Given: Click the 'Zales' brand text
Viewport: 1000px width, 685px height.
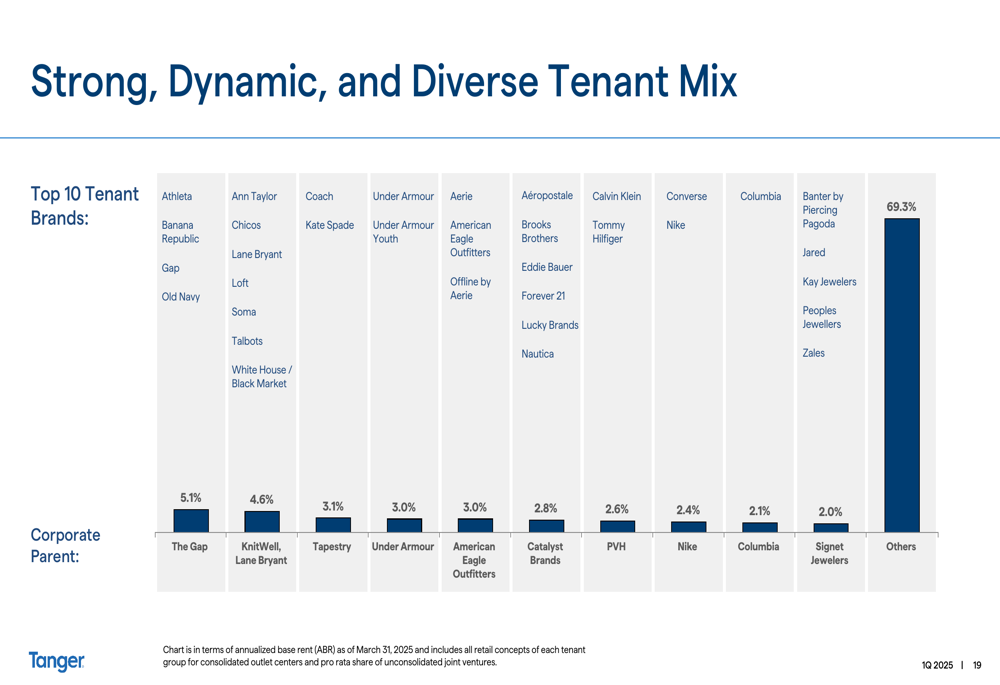Looking at the screenshot, I should coord(813,353).
